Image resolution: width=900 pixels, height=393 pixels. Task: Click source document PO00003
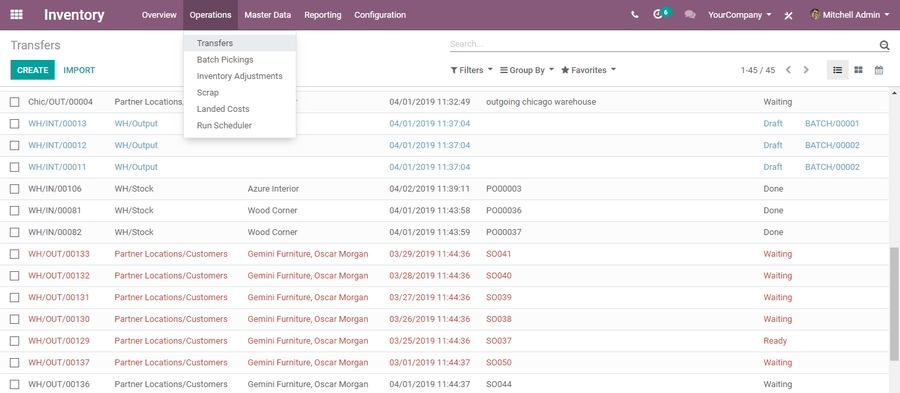click(x=503, y=189)
